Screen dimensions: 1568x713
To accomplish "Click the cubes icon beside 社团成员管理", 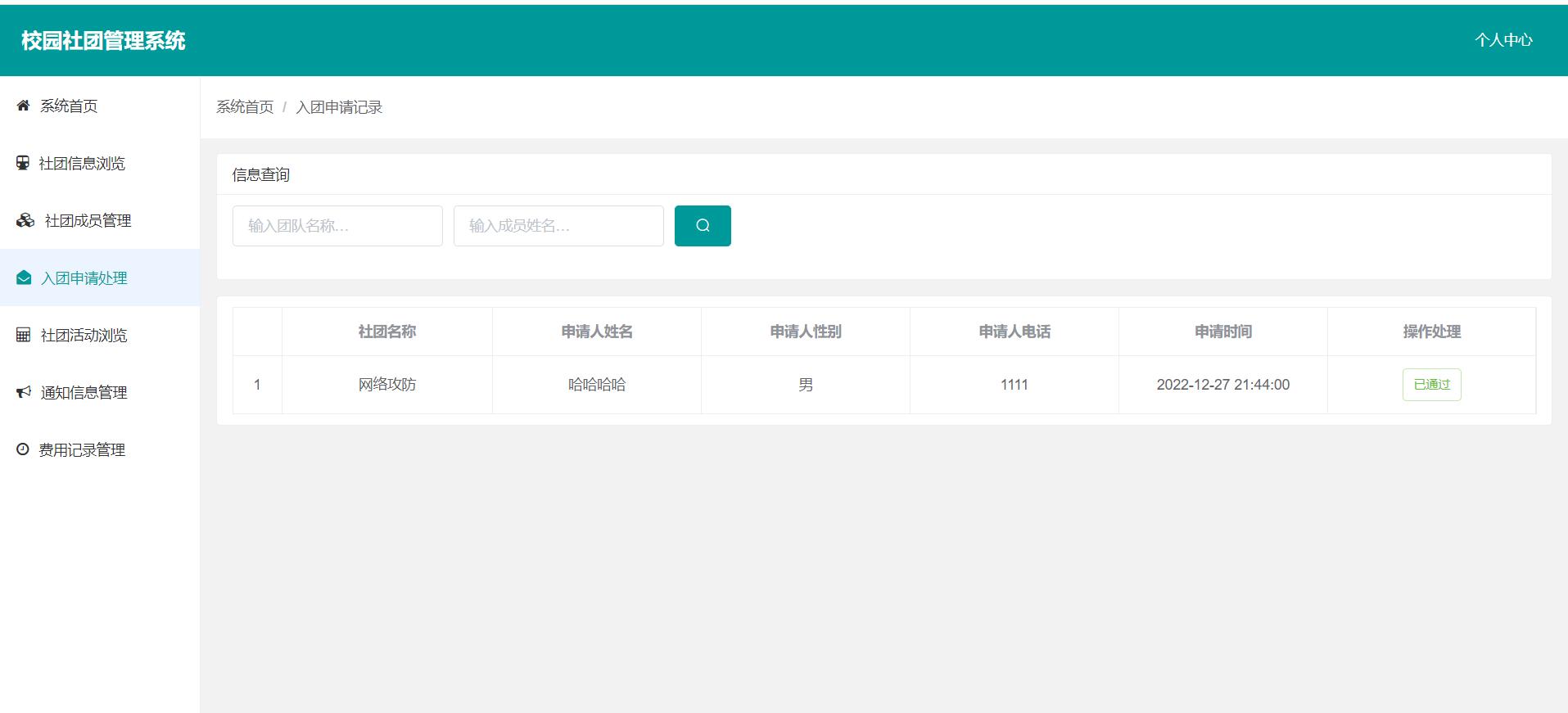I will (x=25, y=220).
